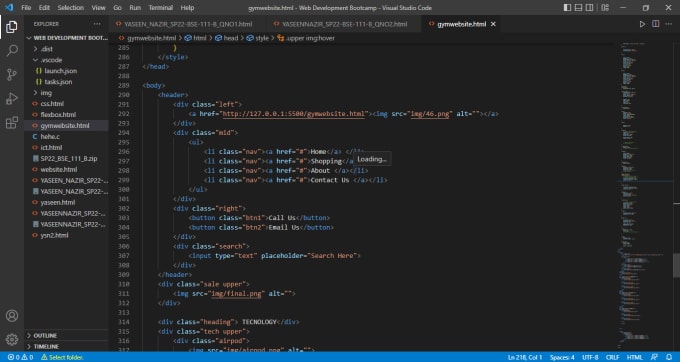Screen dimensions: 680x362
Task: Click the .upper img:hover breadcrumb
Action: [306, 38]
